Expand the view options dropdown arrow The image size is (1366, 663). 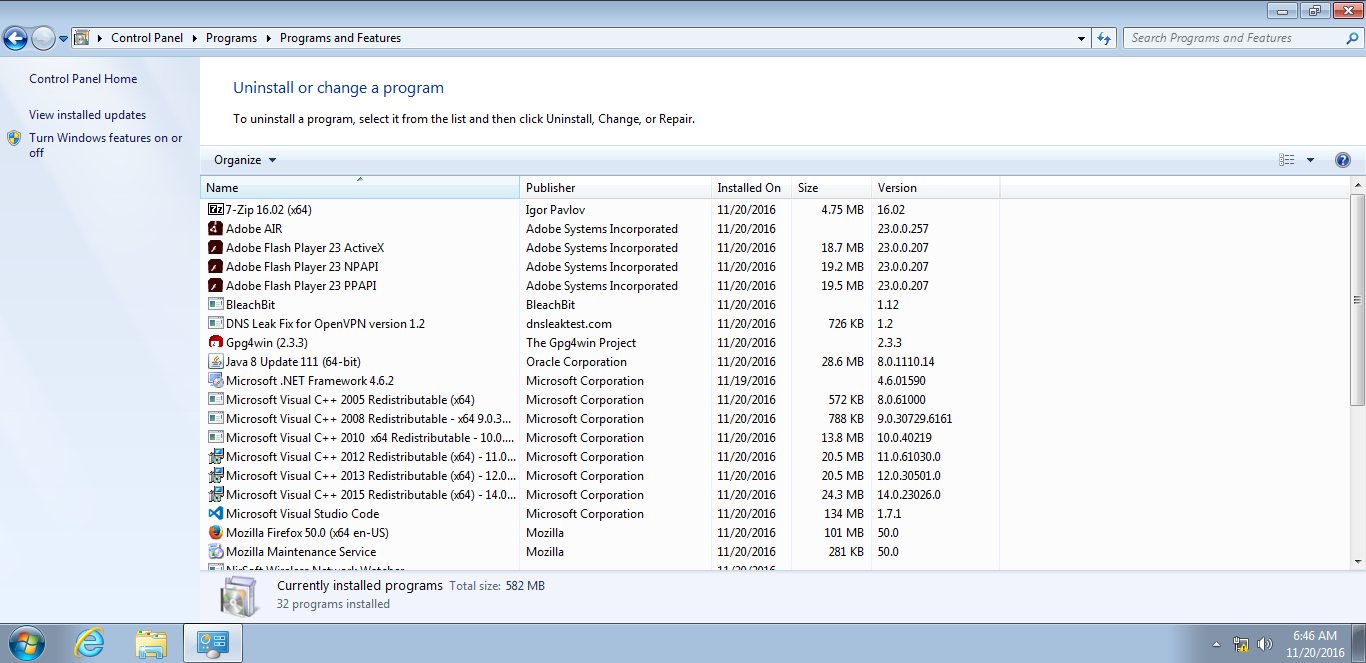coord(1310,160)
